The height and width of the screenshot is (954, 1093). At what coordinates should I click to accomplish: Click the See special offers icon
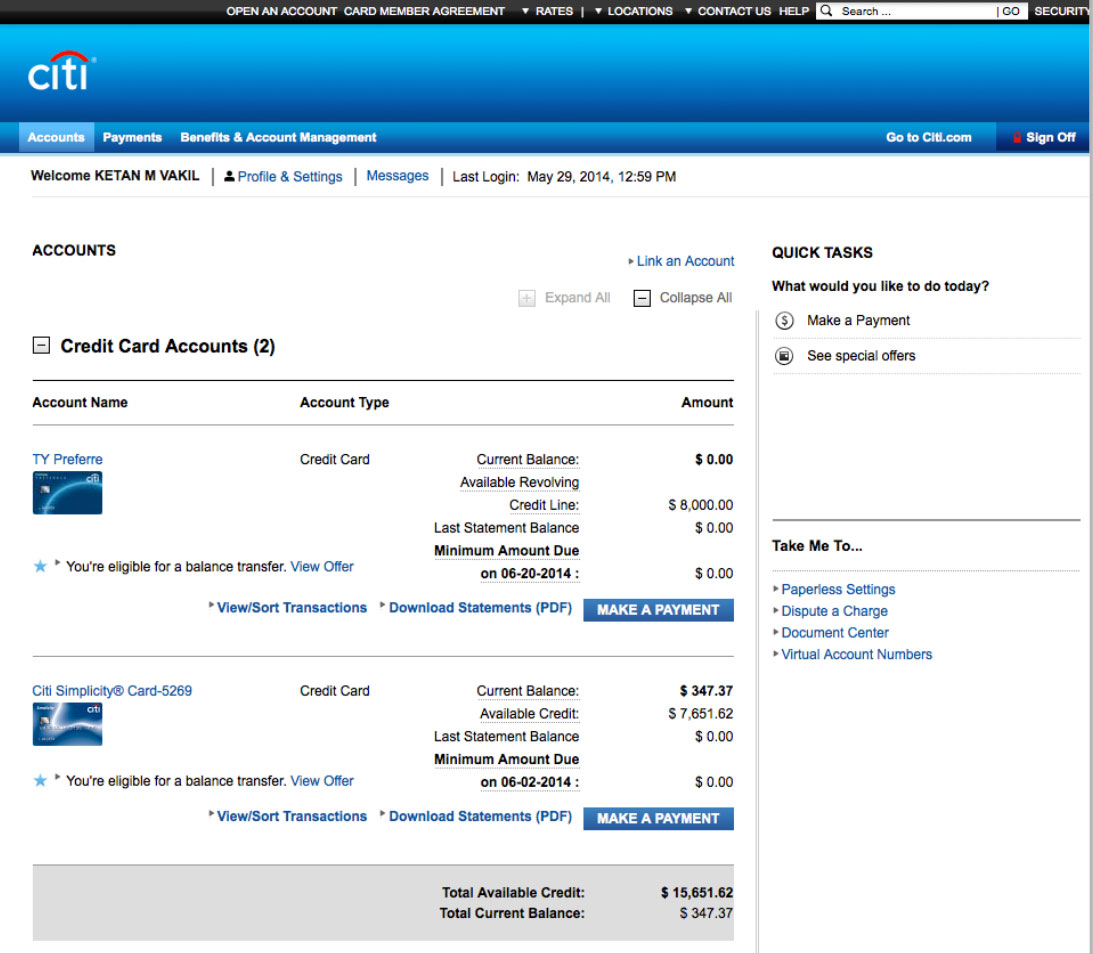point(784,356)
